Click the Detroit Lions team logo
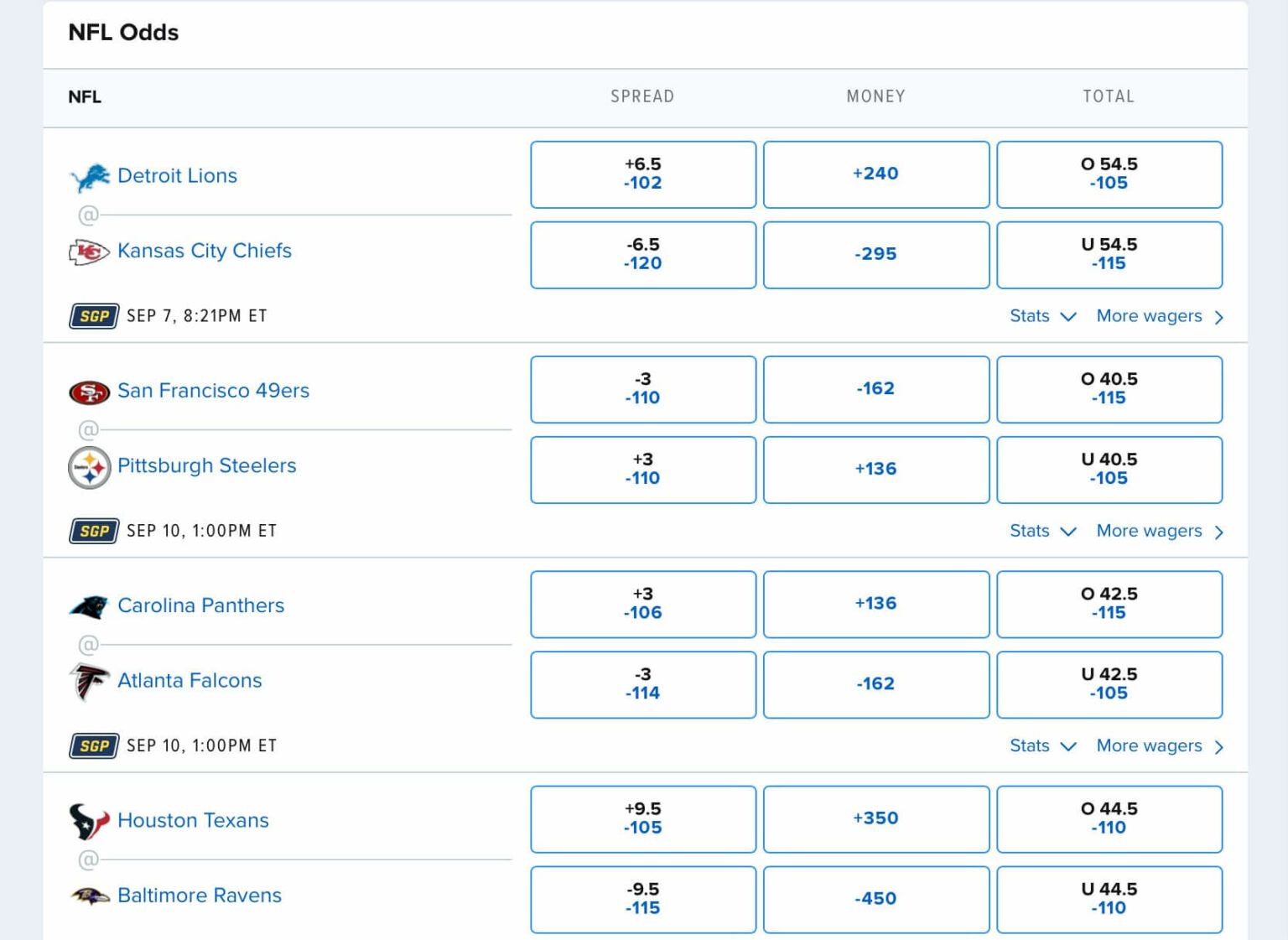 tap(90, 177)
